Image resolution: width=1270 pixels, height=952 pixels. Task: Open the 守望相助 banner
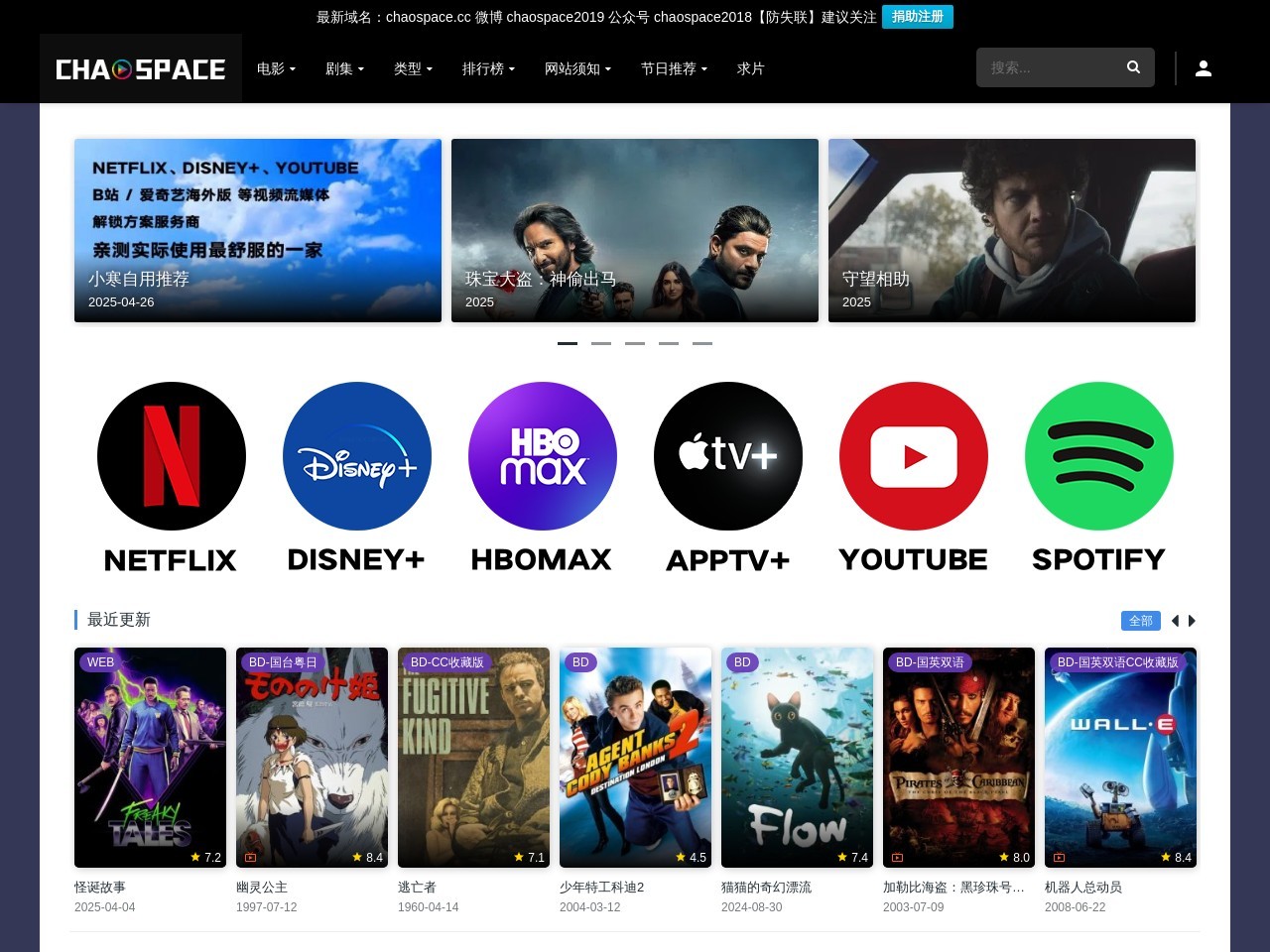click(x=1012, y=230)
